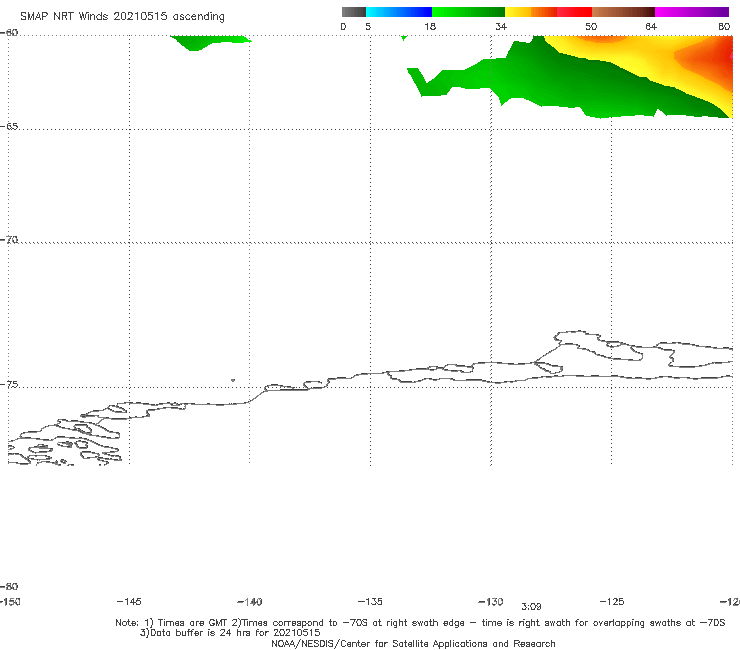Click the longitude label '-130'
The height and width of the screenshot is (650, 740).
tap(491, 602)
